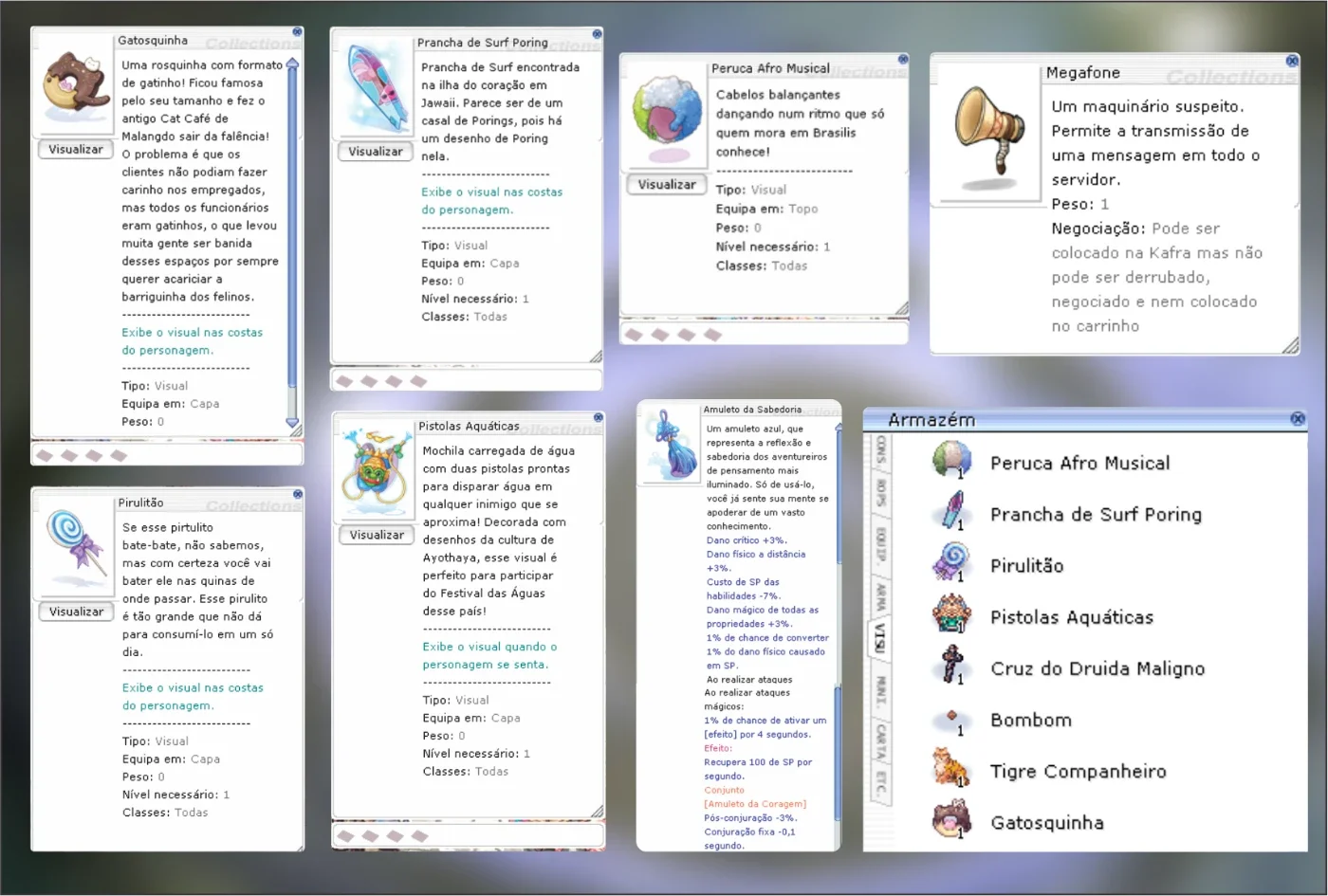Screen dimensions: 1328x896
Task: Click 'Pistolas Aquáticas' name in Armazém list
Action: click(1072, 617)
